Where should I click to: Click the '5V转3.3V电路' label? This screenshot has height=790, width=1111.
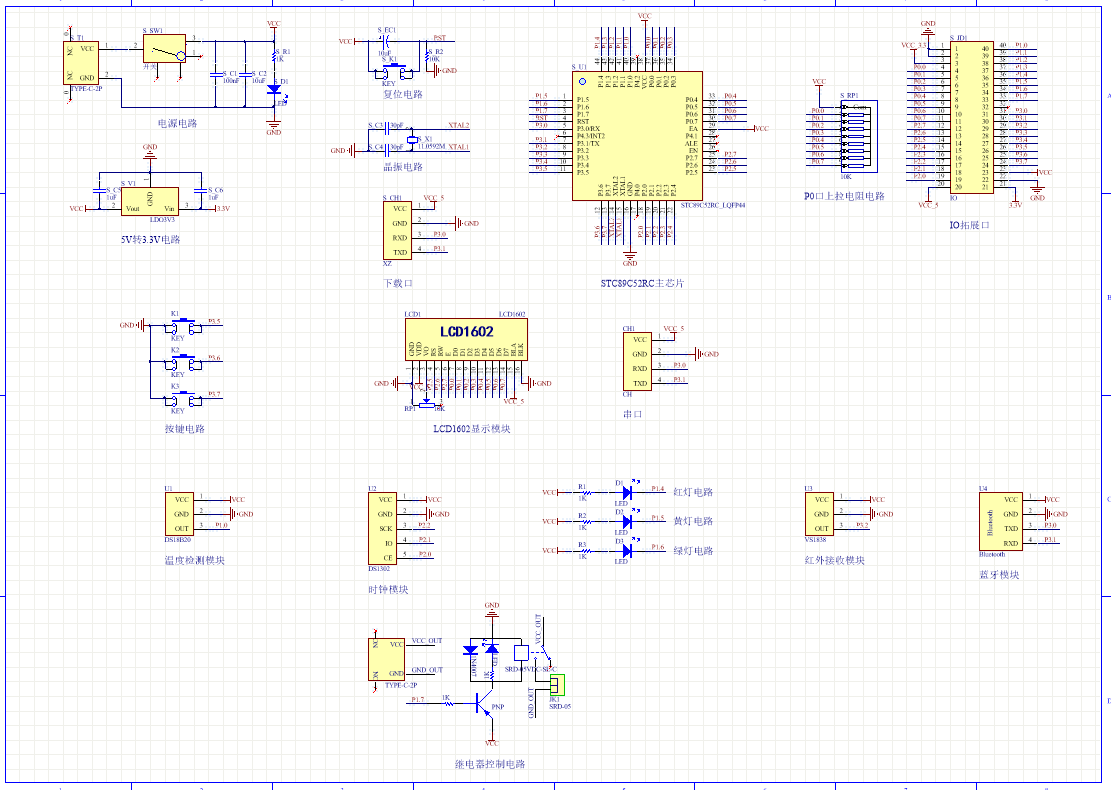(150, 239)
